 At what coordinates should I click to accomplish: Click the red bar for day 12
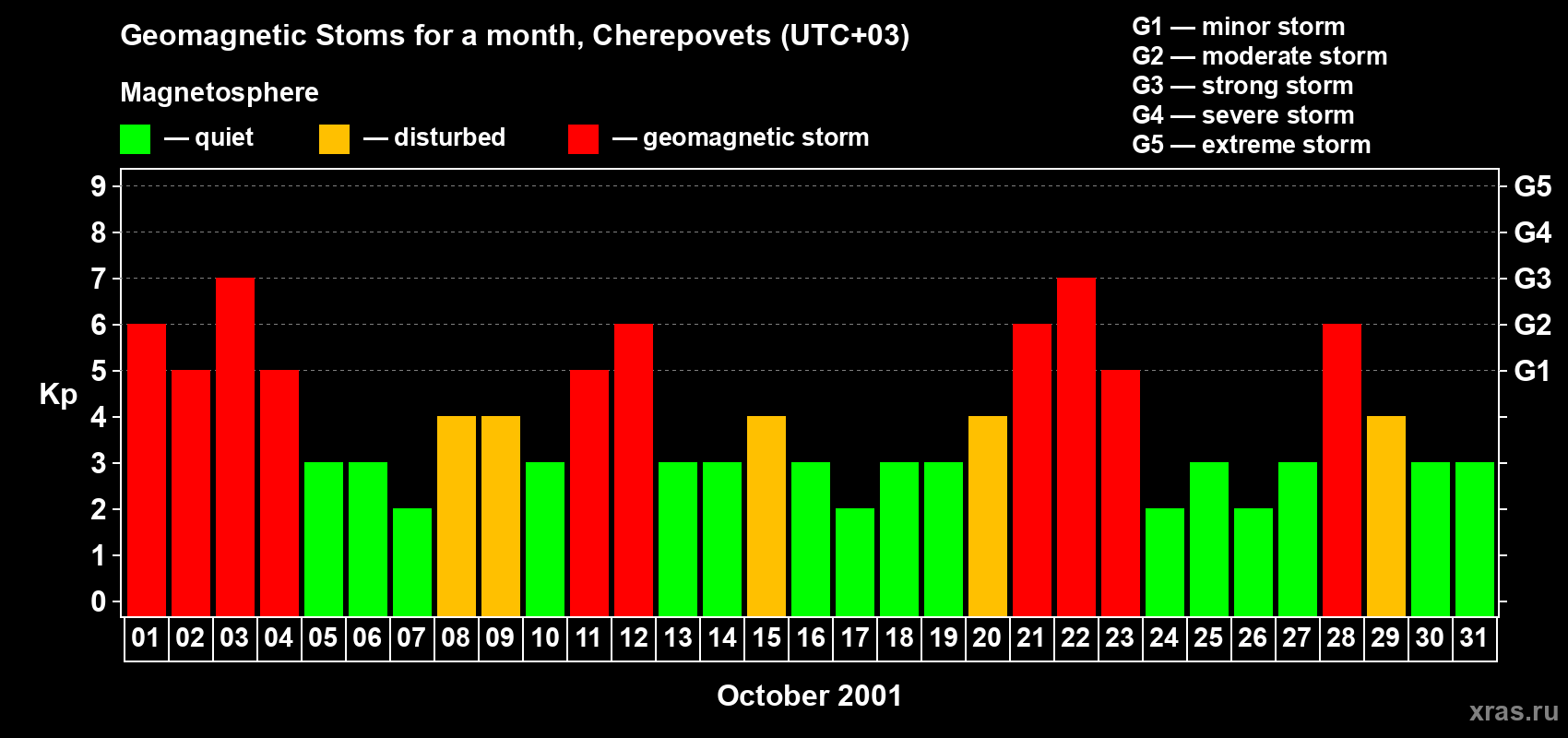634,470
